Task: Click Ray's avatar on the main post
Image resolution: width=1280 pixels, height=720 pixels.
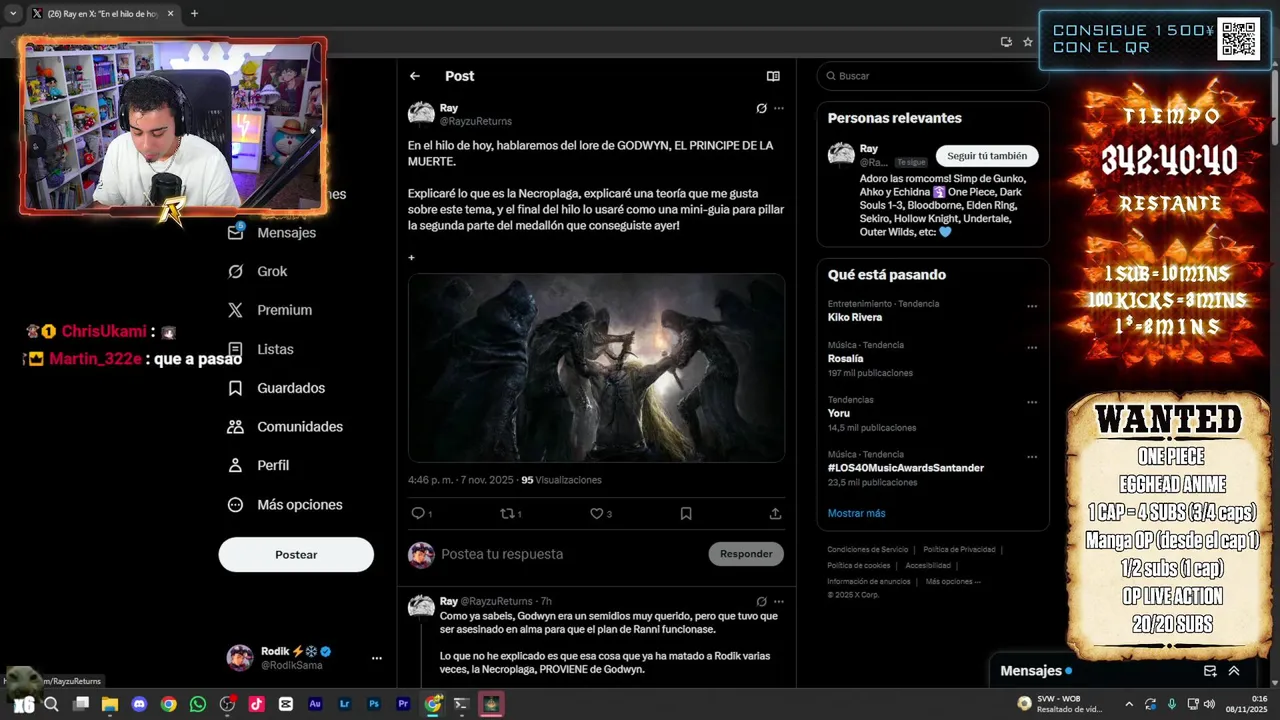Action: [421, 114]
